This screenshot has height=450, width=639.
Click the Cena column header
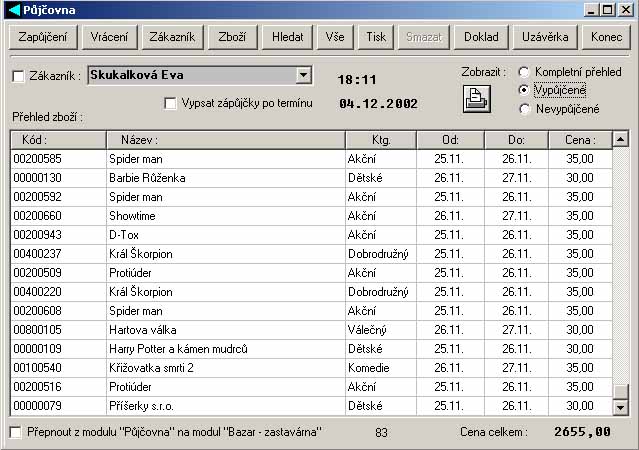click(x=579, y=140)
